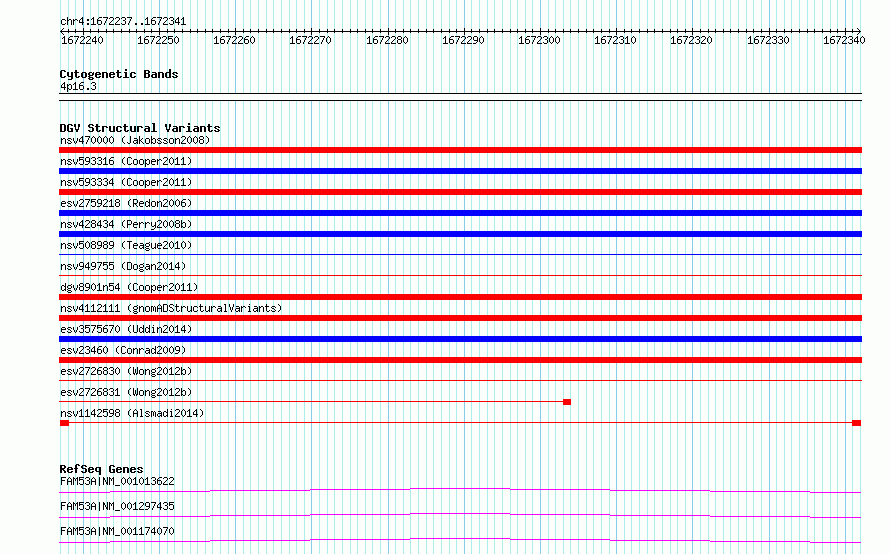Select the Cytogenetic Bands track title
Image resolution: width=890 pixels, height=554 pixels.
tap(119, 74)
